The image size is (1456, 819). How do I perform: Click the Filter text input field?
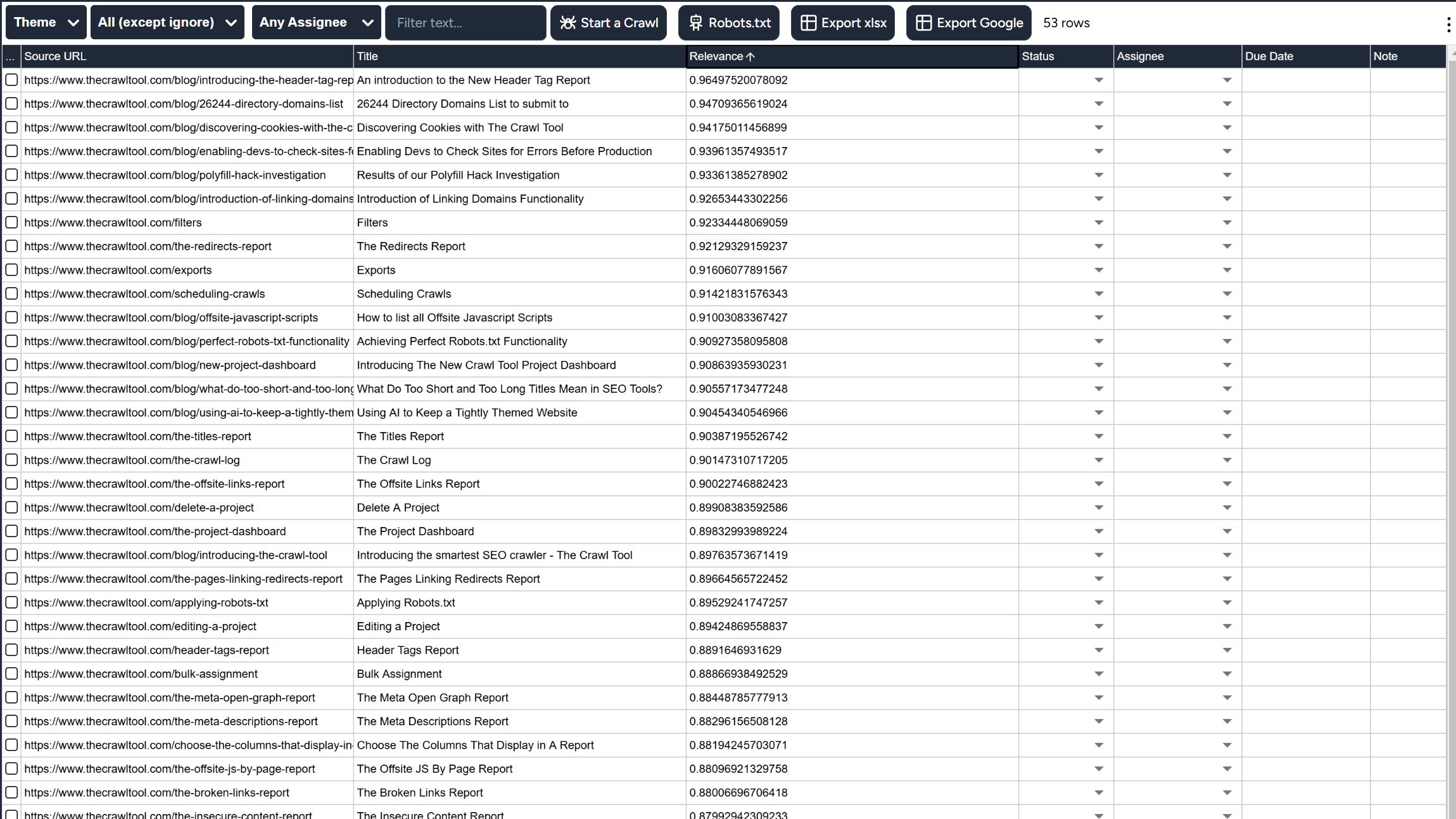(464, 22)
